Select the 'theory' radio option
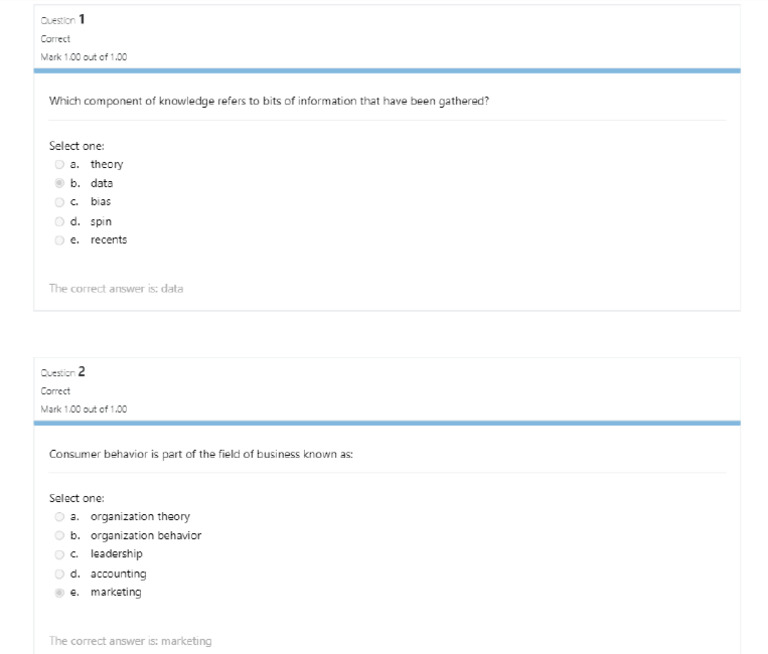This screenshot has width=768, height=654. [x=60, y=164]
